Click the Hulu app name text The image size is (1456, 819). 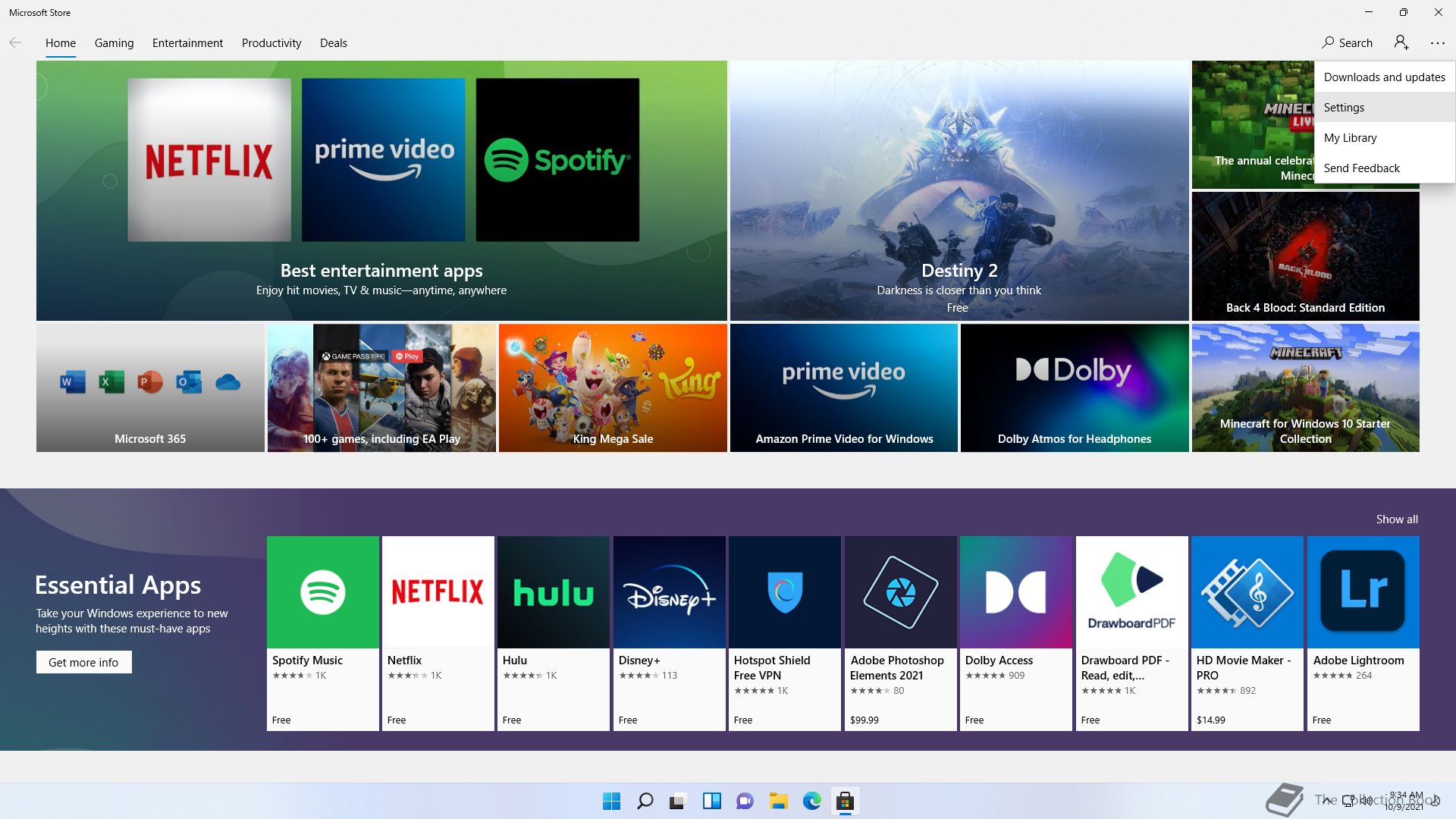coord(515,661)
